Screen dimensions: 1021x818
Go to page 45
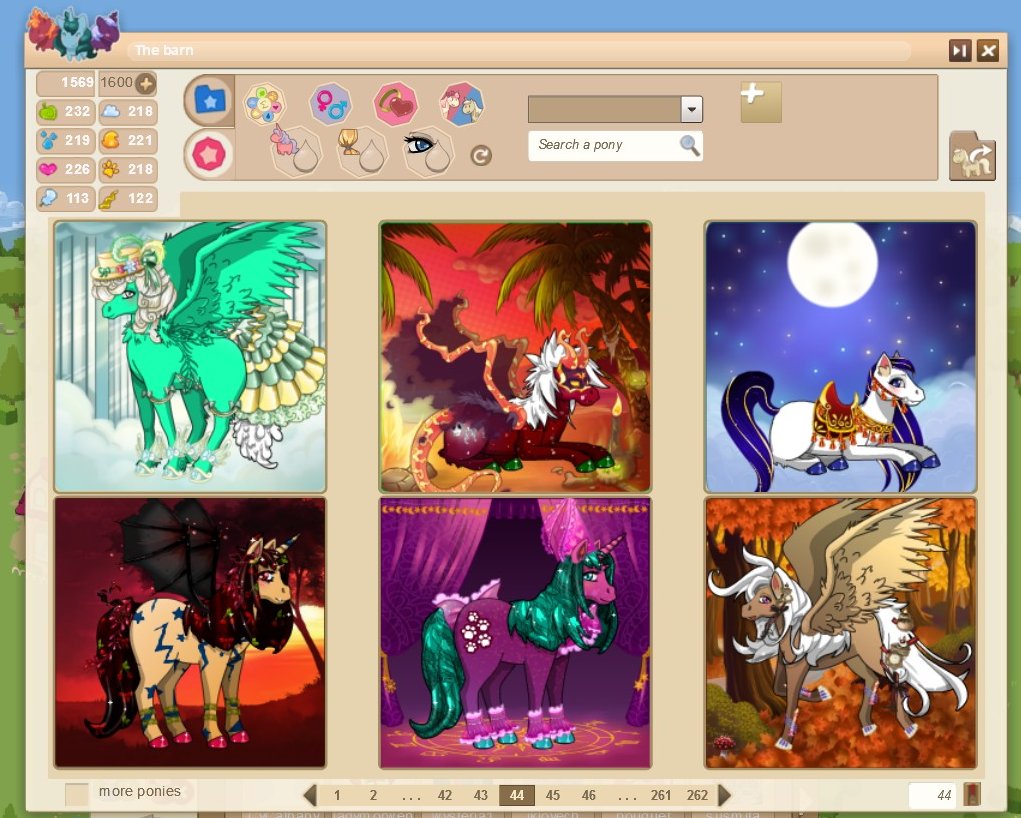click(x=553, y=795)
